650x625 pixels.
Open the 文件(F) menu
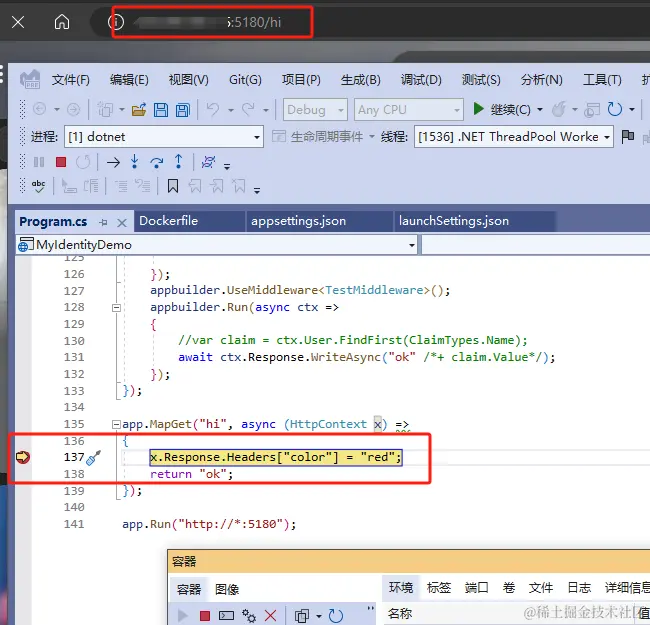(x=70, y=80)
